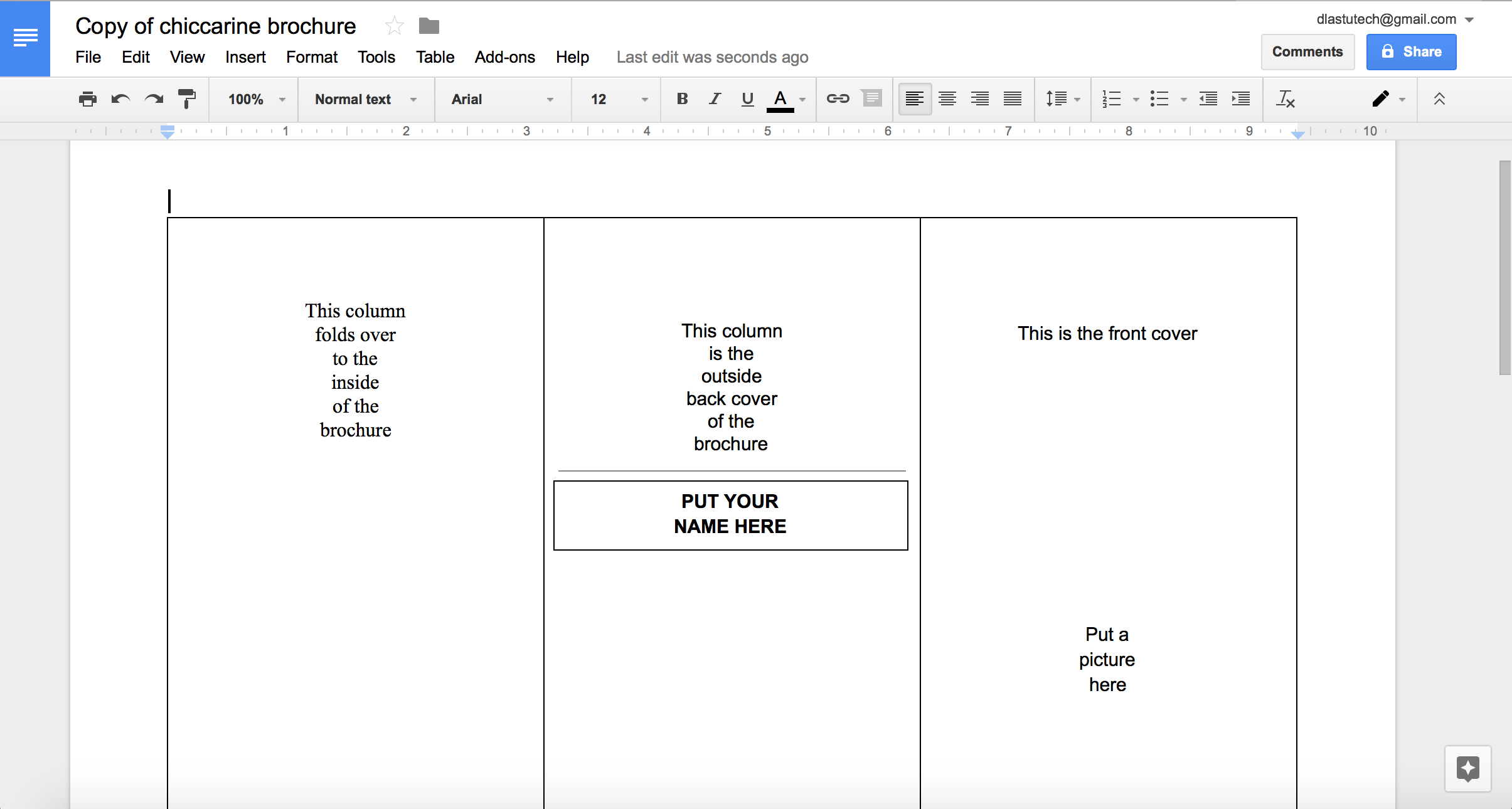This screenshot has width=1512, height=809.
Task: Toggle center text alignment
Action: (944, 100)
